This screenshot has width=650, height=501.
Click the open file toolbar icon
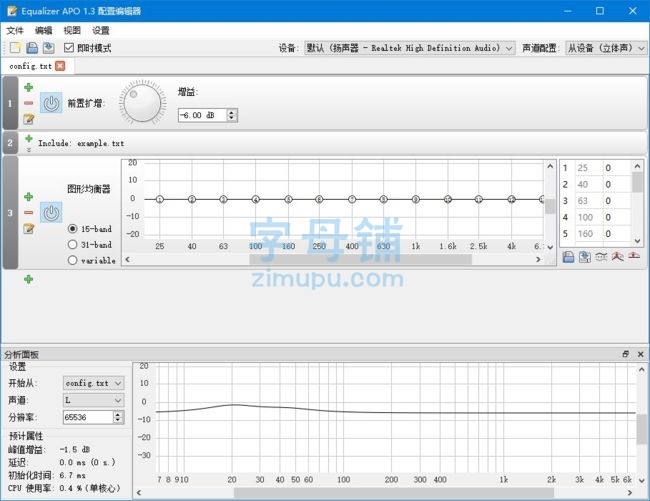click(x=31, y=47)
